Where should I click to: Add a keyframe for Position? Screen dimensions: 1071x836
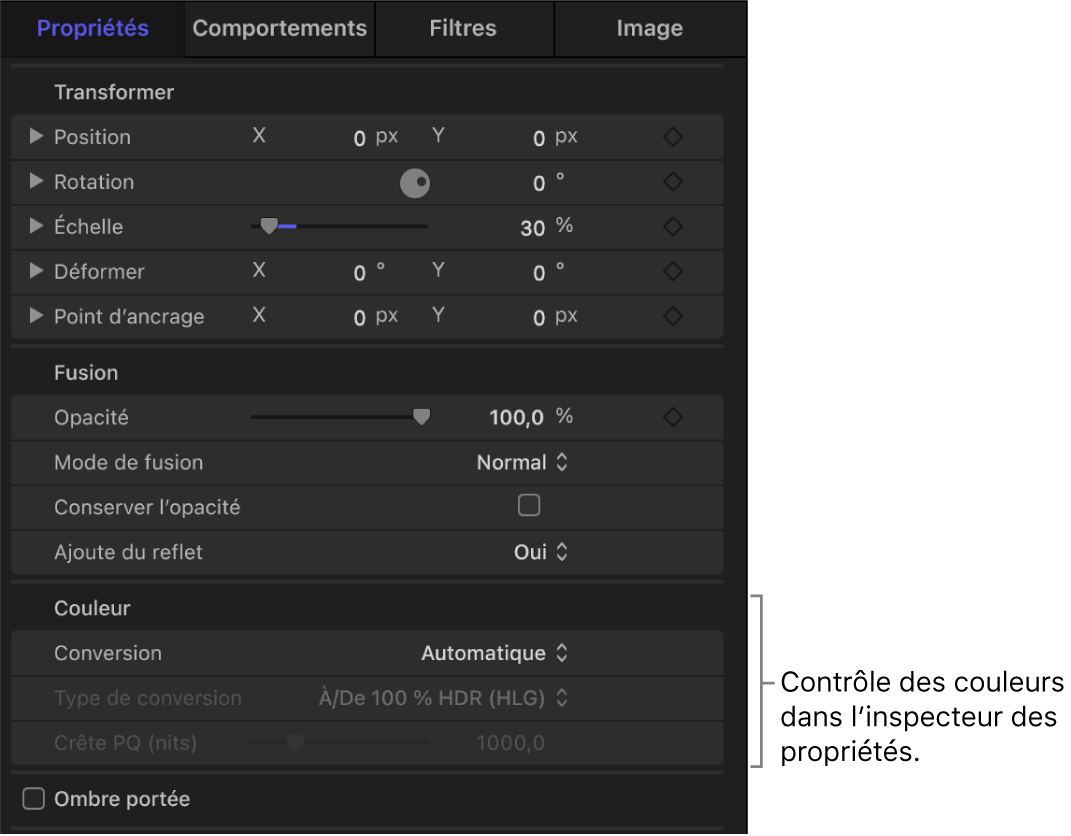pos(673,137)
